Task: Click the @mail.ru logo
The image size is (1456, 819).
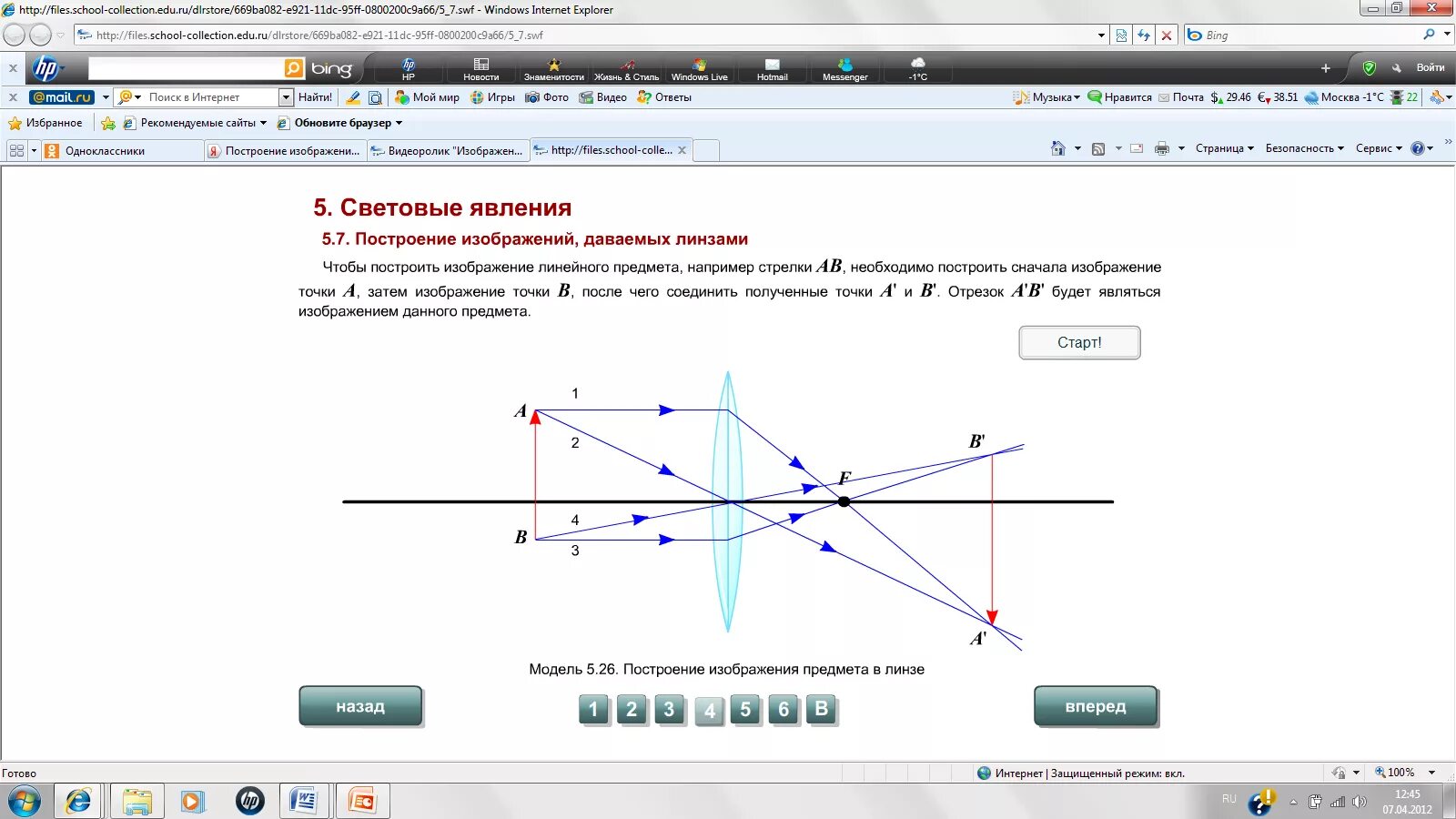Action: click(62, 97)
